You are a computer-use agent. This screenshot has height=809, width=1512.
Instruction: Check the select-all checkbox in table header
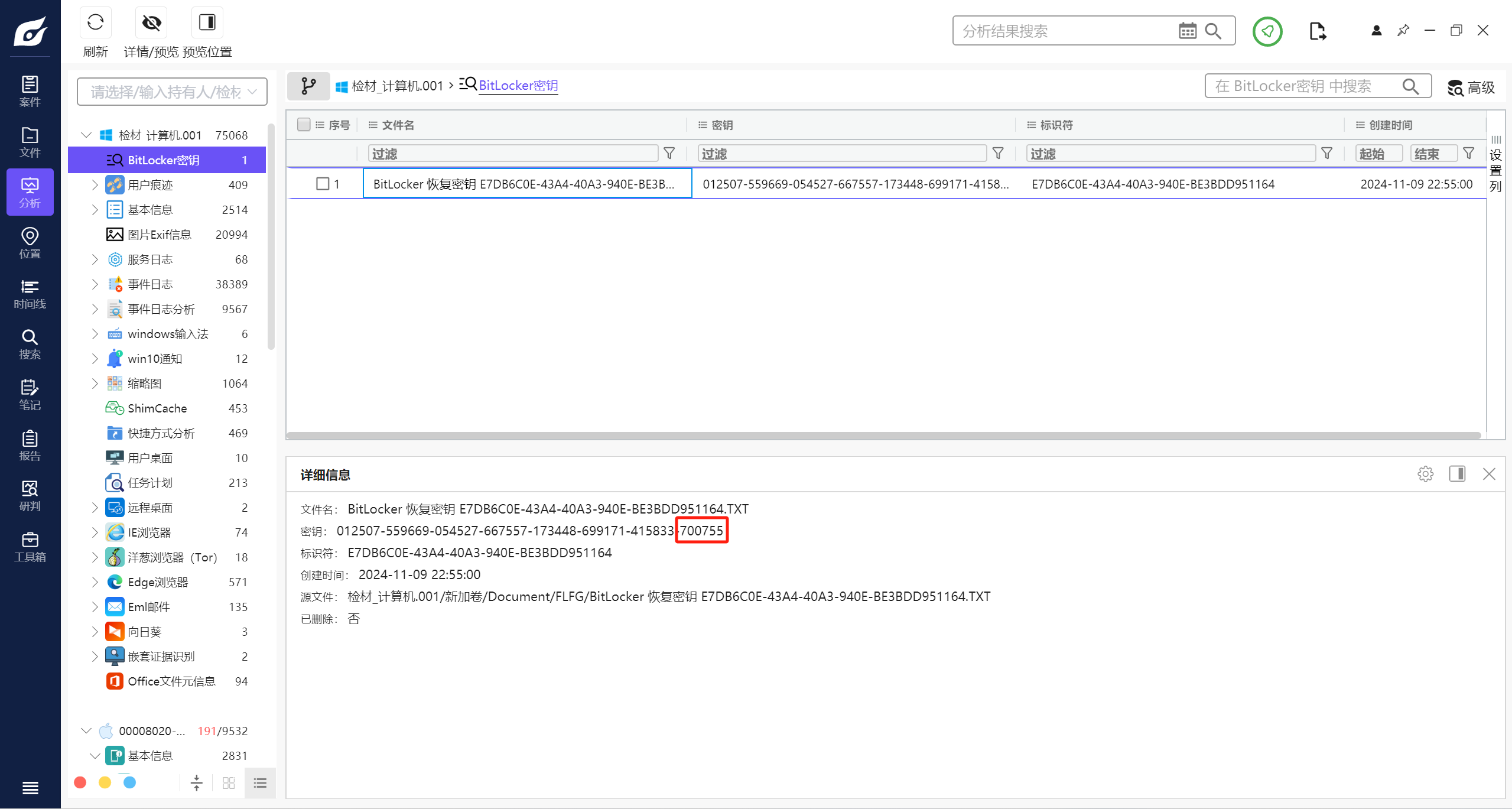[304, 125]
